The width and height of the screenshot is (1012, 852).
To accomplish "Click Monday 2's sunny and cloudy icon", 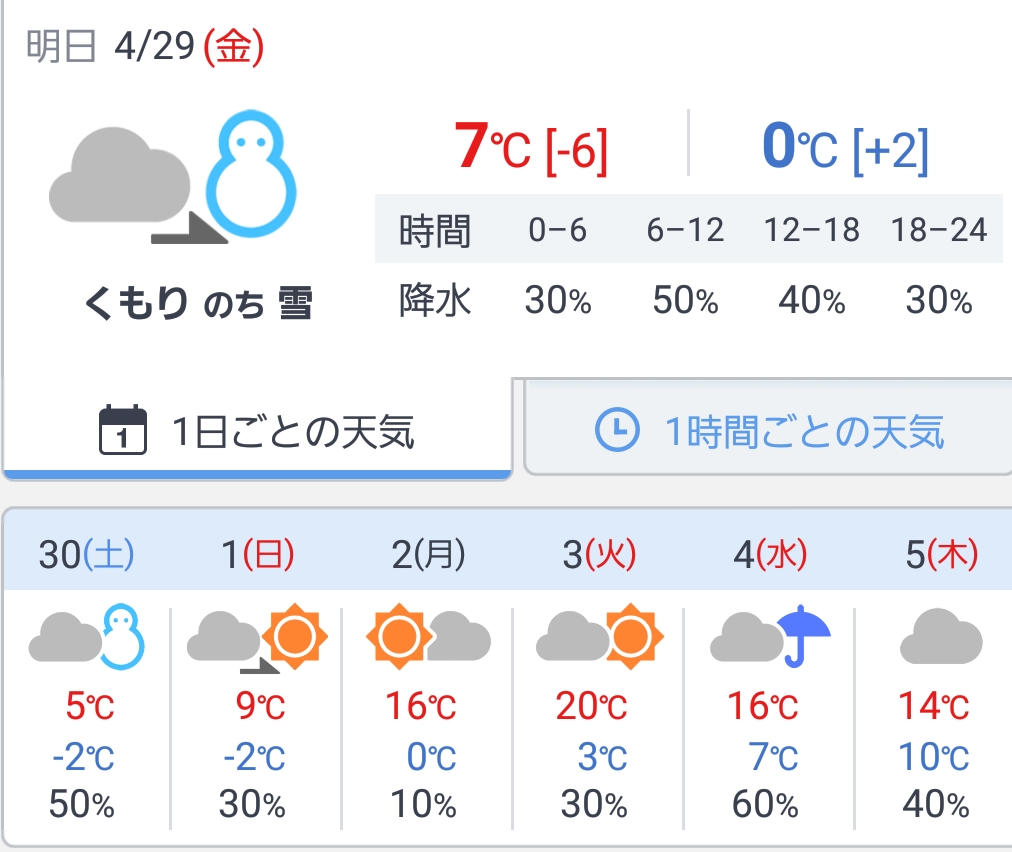I will [x=428, y=635].
